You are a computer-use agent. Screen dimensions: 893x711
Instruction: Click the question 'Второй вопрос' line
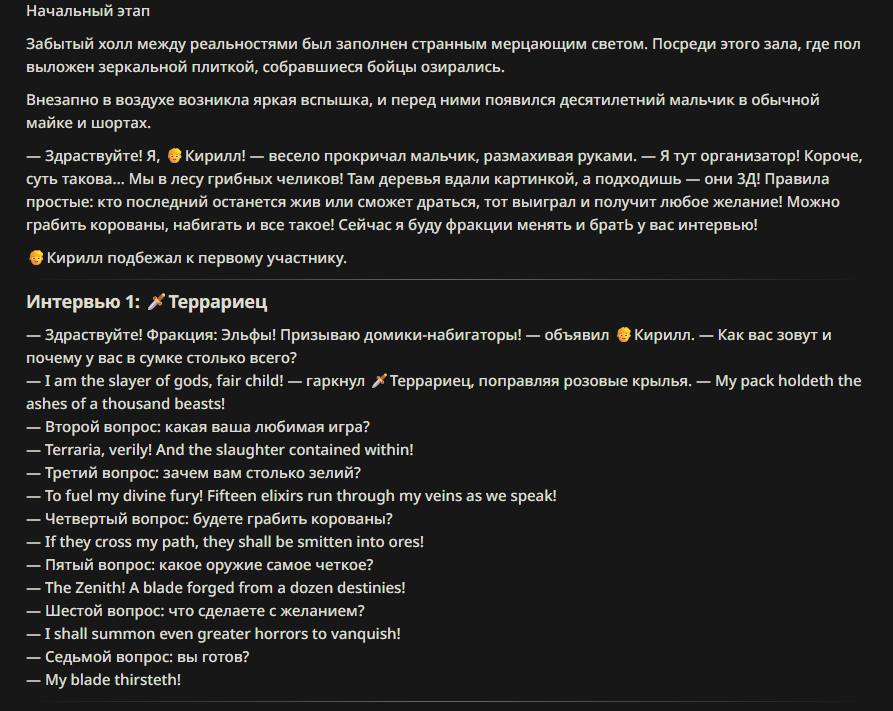[198, 427]
